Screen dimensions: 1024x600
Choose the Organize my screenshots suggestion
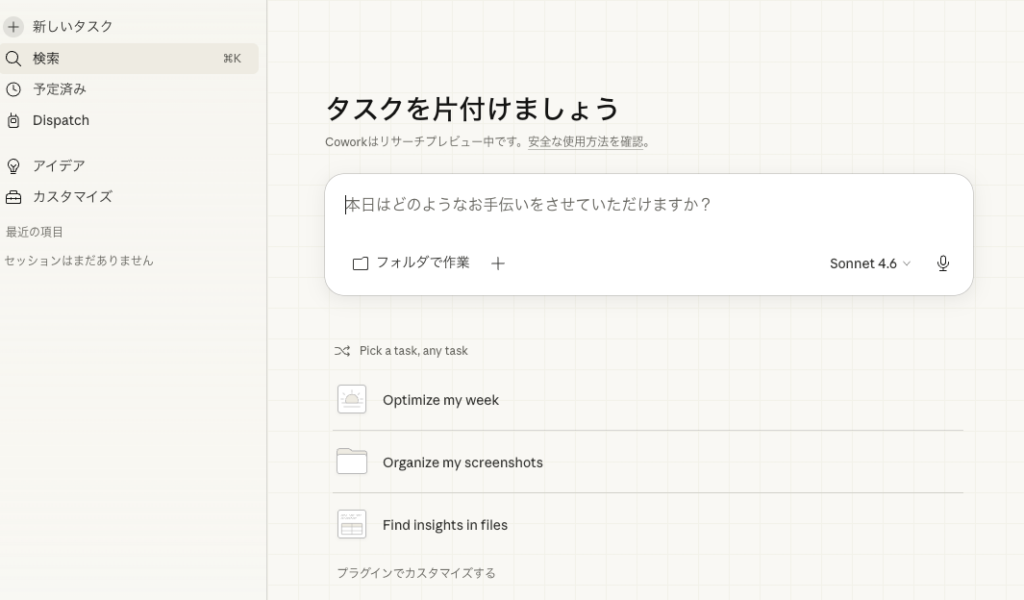click(462, 463)
